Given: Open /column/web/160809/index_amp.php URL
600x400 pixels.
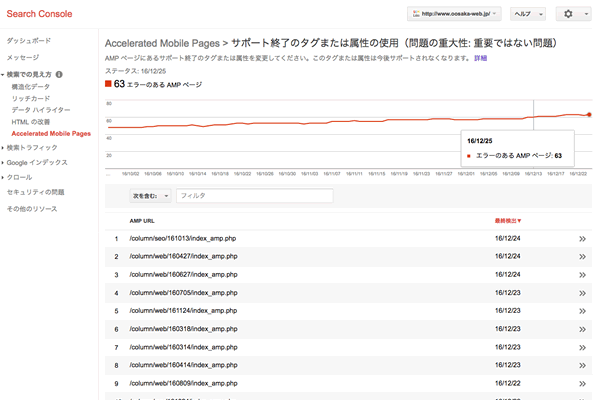Looking at the screenshot, I should [x=183, y=383].
